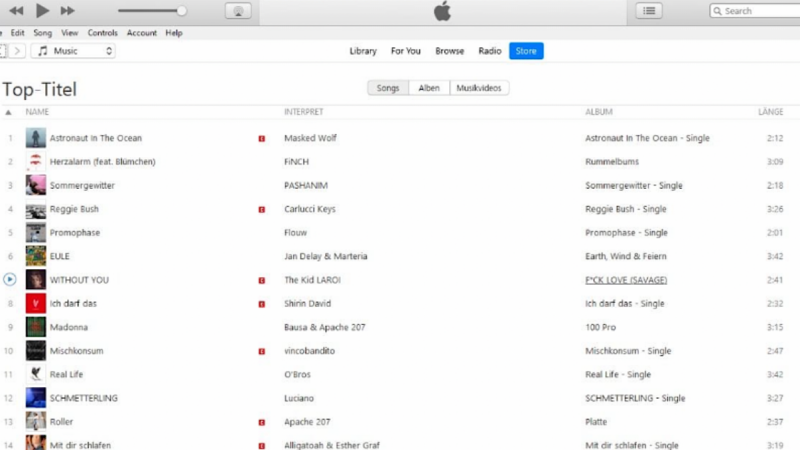The width and height of the screenshot is (800, 450).
Task: Open the Controls menu
Action: 103,33
